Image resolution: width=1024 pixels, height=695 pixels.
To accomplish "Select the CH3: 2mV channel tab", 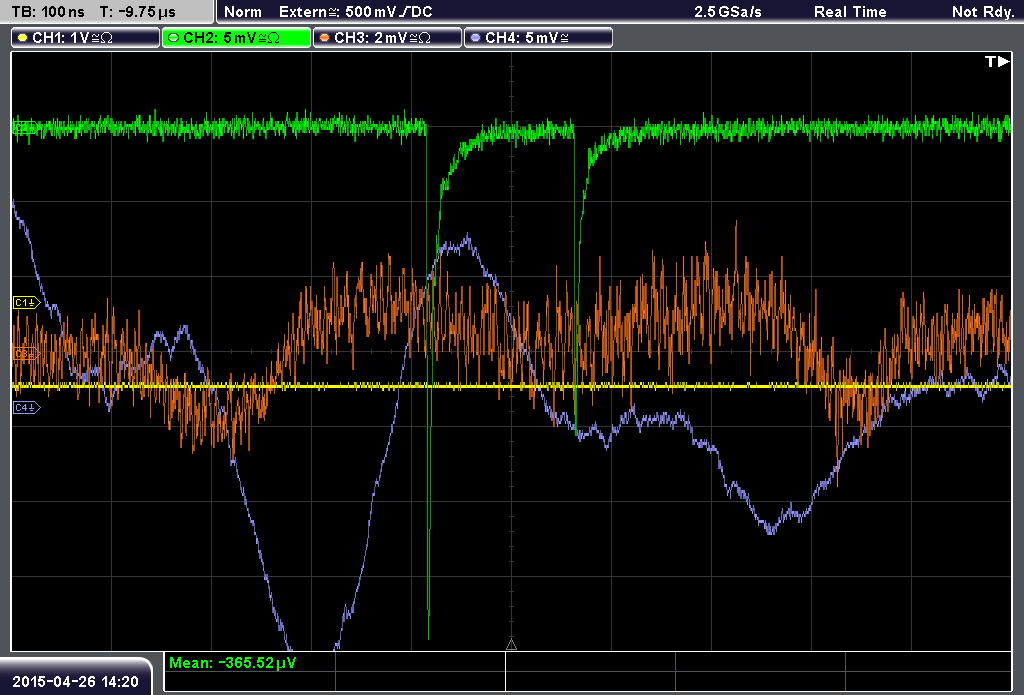I will pos(387,38).
